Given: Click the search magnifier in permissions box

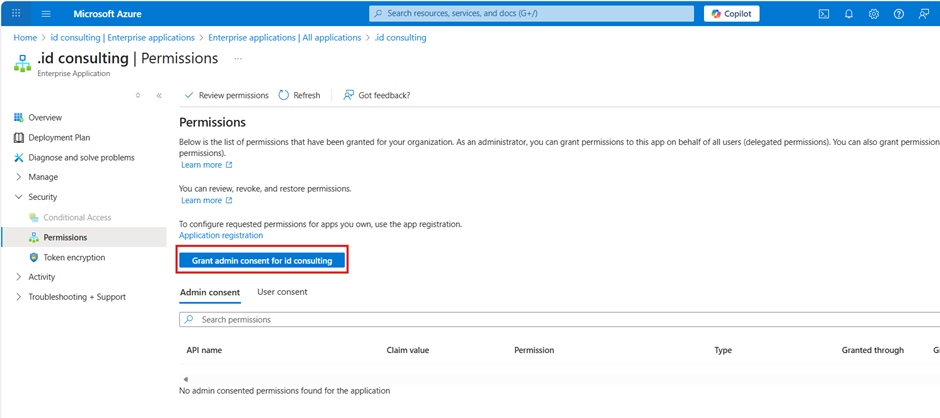Looking at the screenshot, I should pyautogui.click(x=189, y=320).
